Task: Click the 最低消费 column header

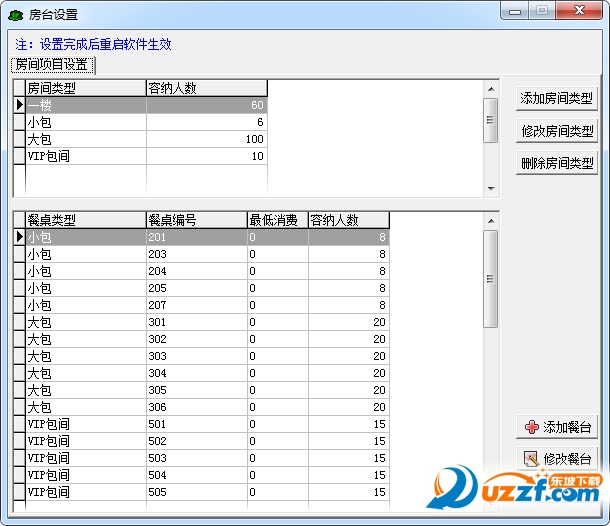Action: coord(278,220)
